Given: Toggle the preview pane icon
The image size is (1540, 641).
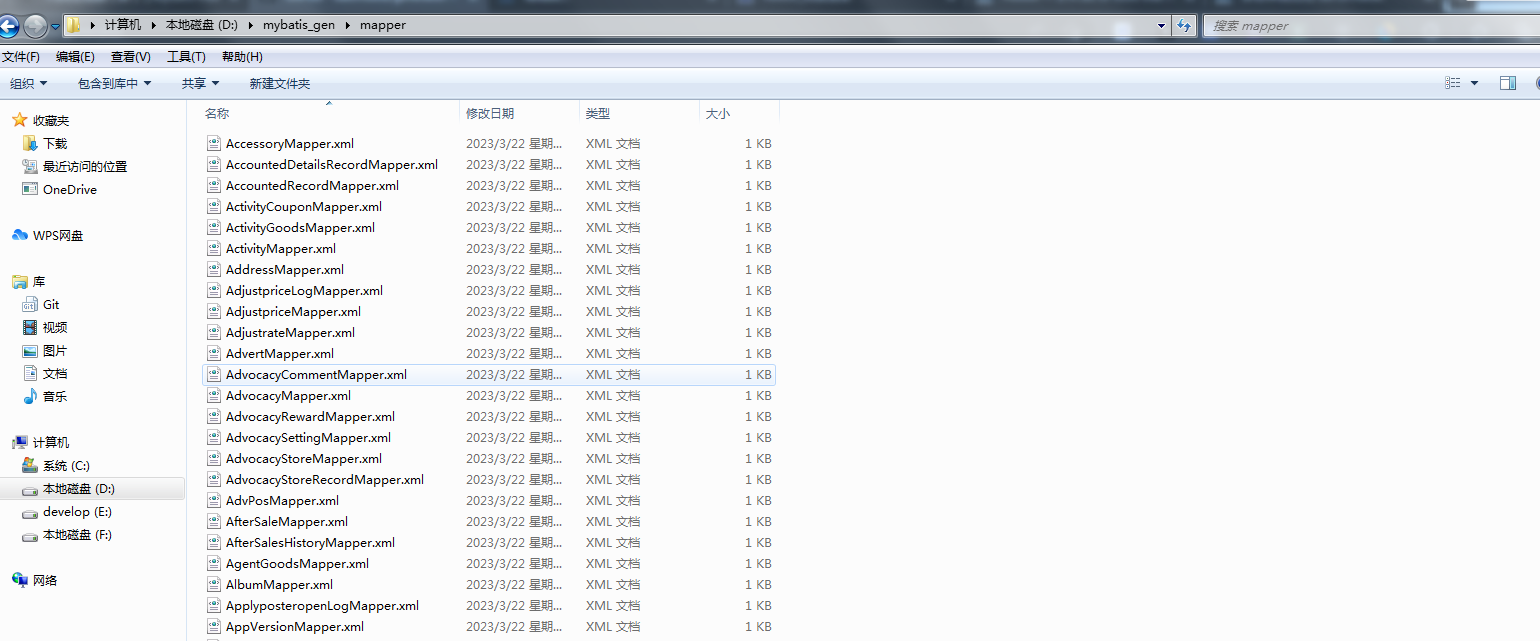Looking at the screenshot, I should (1508, 84).
